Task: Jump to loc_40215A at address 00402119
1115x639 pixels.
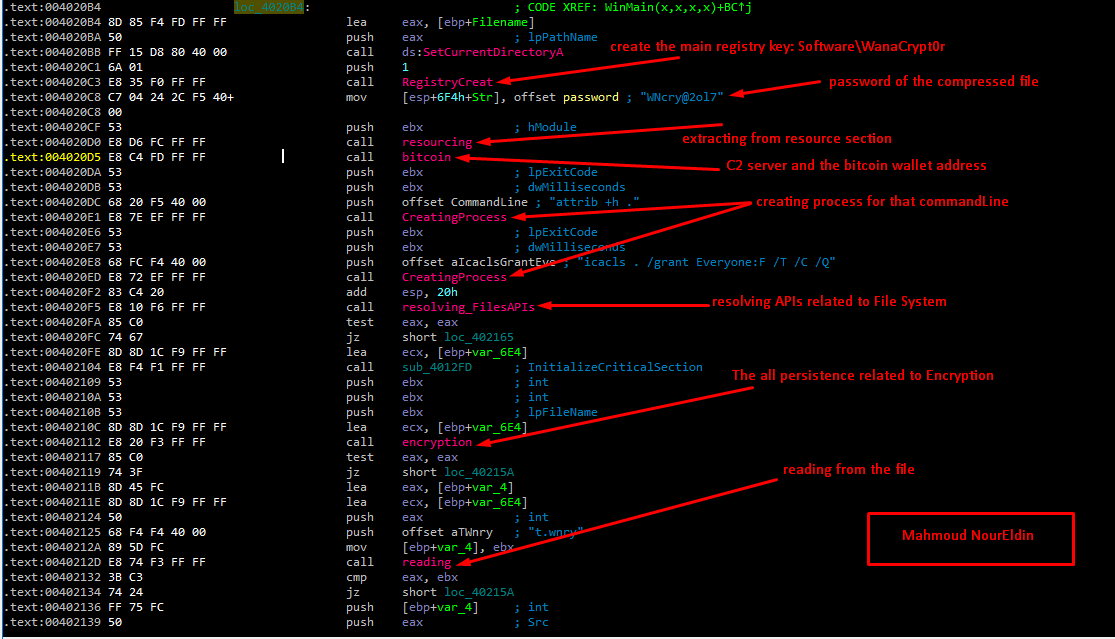Action: 479,472
